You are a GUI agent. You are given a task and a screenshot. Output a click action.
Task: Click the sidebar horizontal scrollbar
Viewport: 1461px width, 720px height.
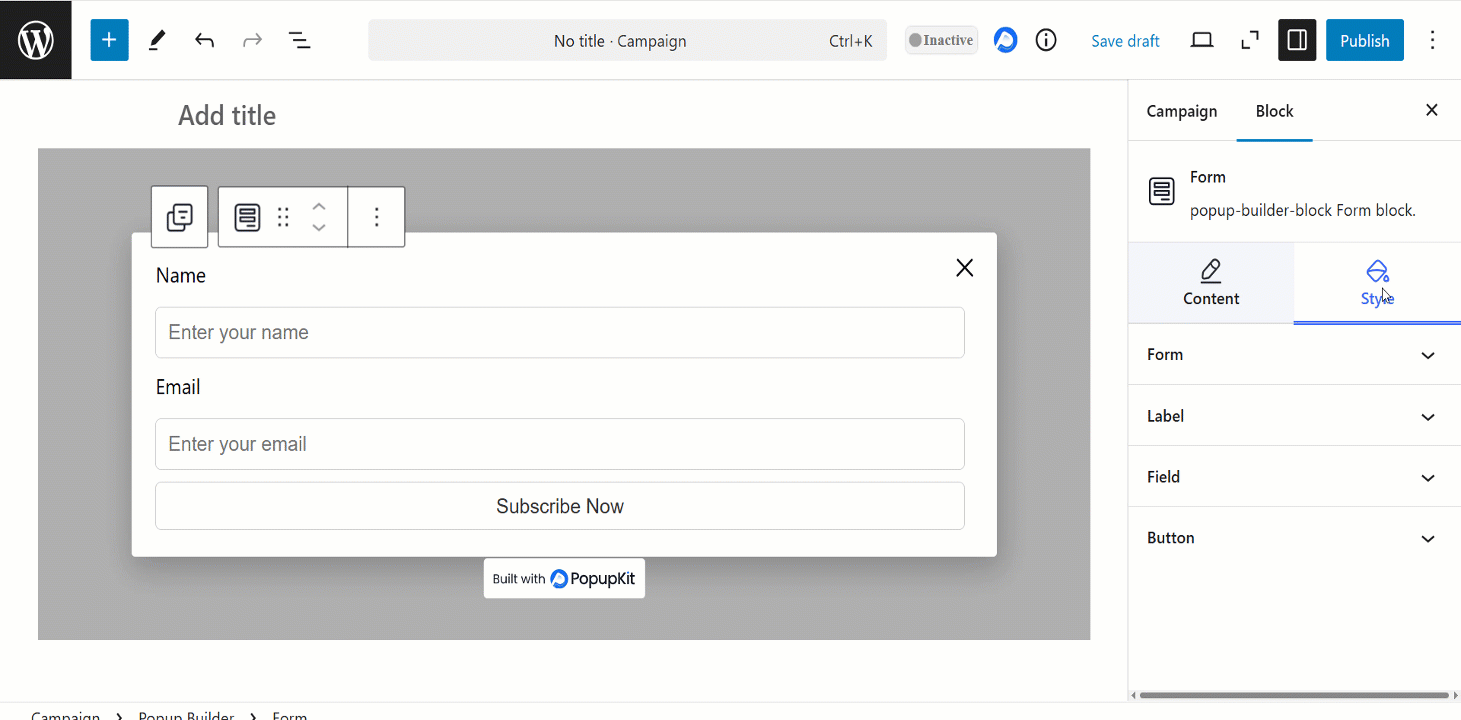pos(1292,695)
